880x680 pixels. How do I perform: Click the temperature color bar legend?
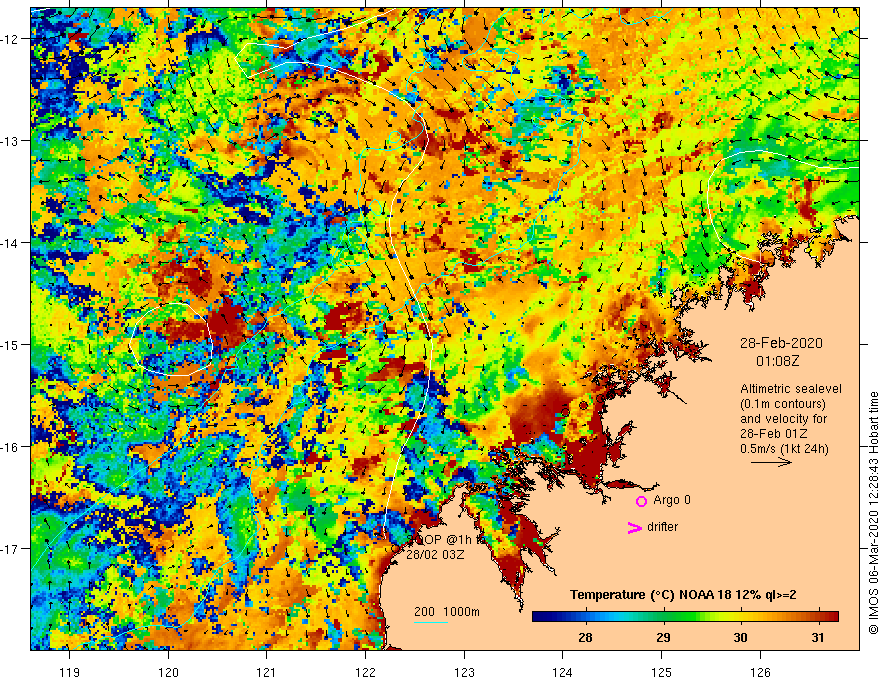[x=685, y=617]
